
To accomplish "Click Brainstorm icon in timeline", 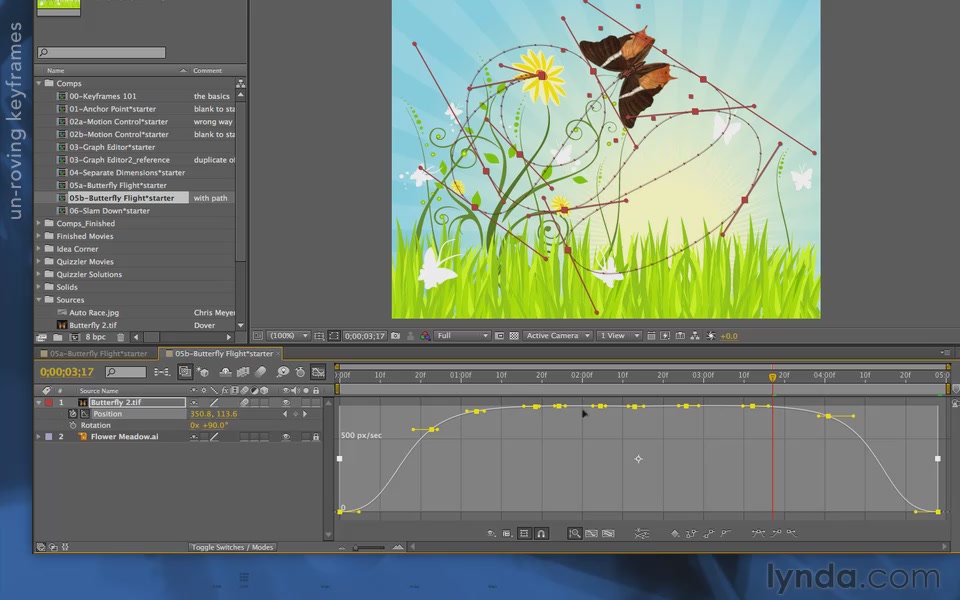I will point(282,372).
